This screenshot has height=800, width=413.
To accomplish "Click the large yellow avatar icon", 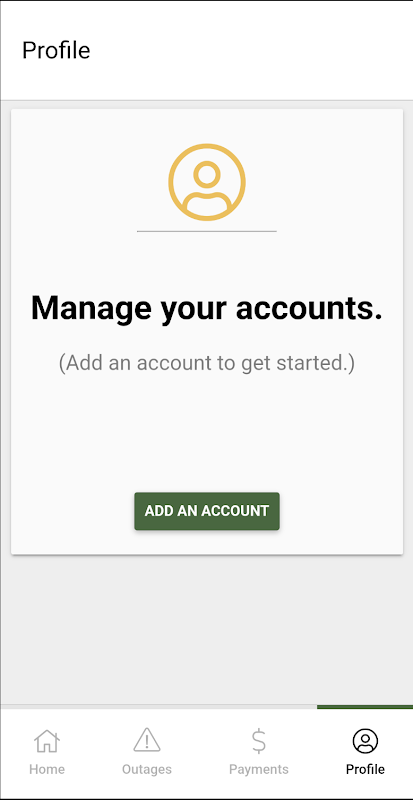I will [x=207, y=182].
